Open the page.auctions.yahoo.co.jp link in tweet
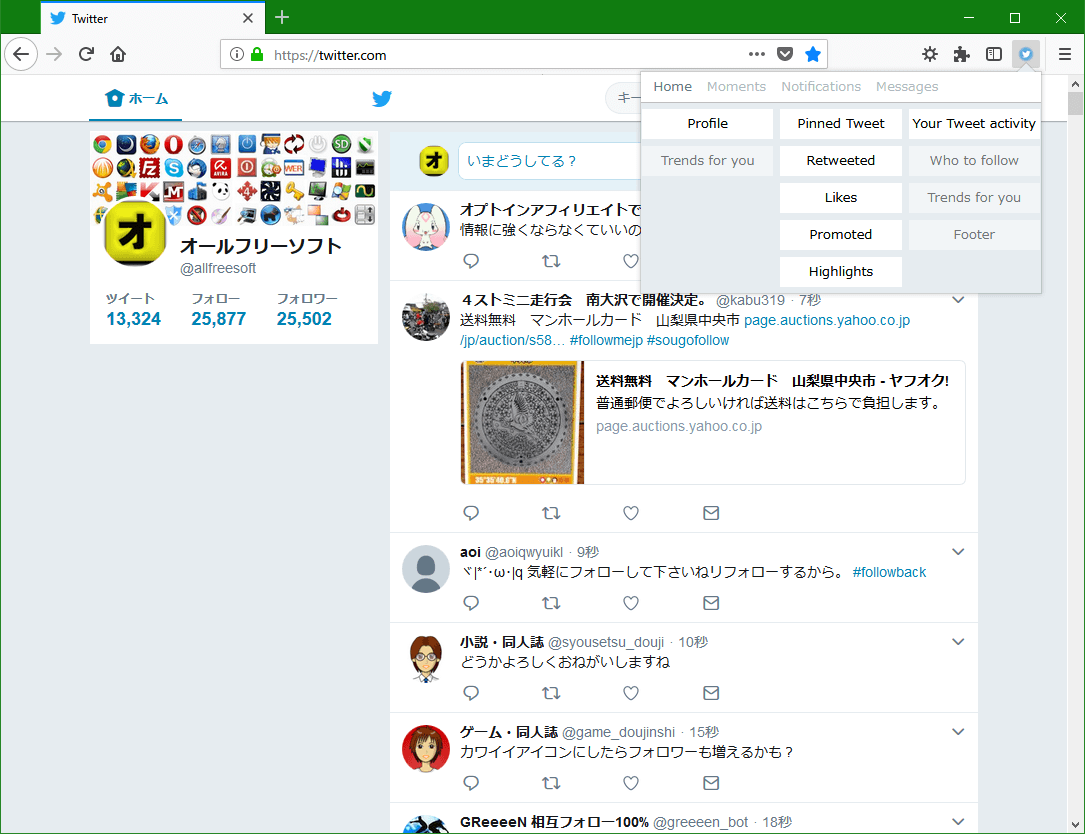Screen dimensions: 1085x834 827,320
